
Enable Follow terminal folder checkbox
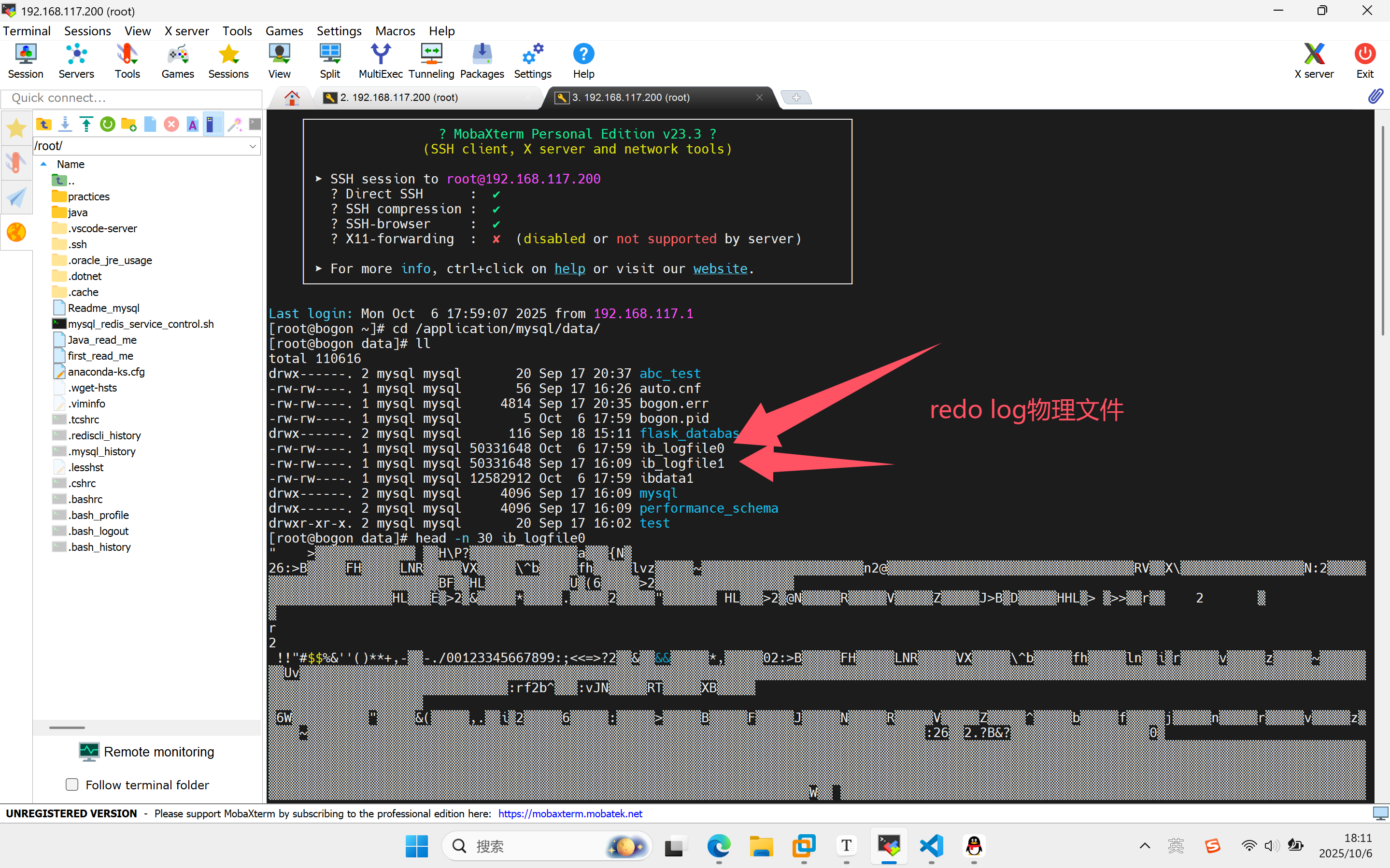point(72,784)
